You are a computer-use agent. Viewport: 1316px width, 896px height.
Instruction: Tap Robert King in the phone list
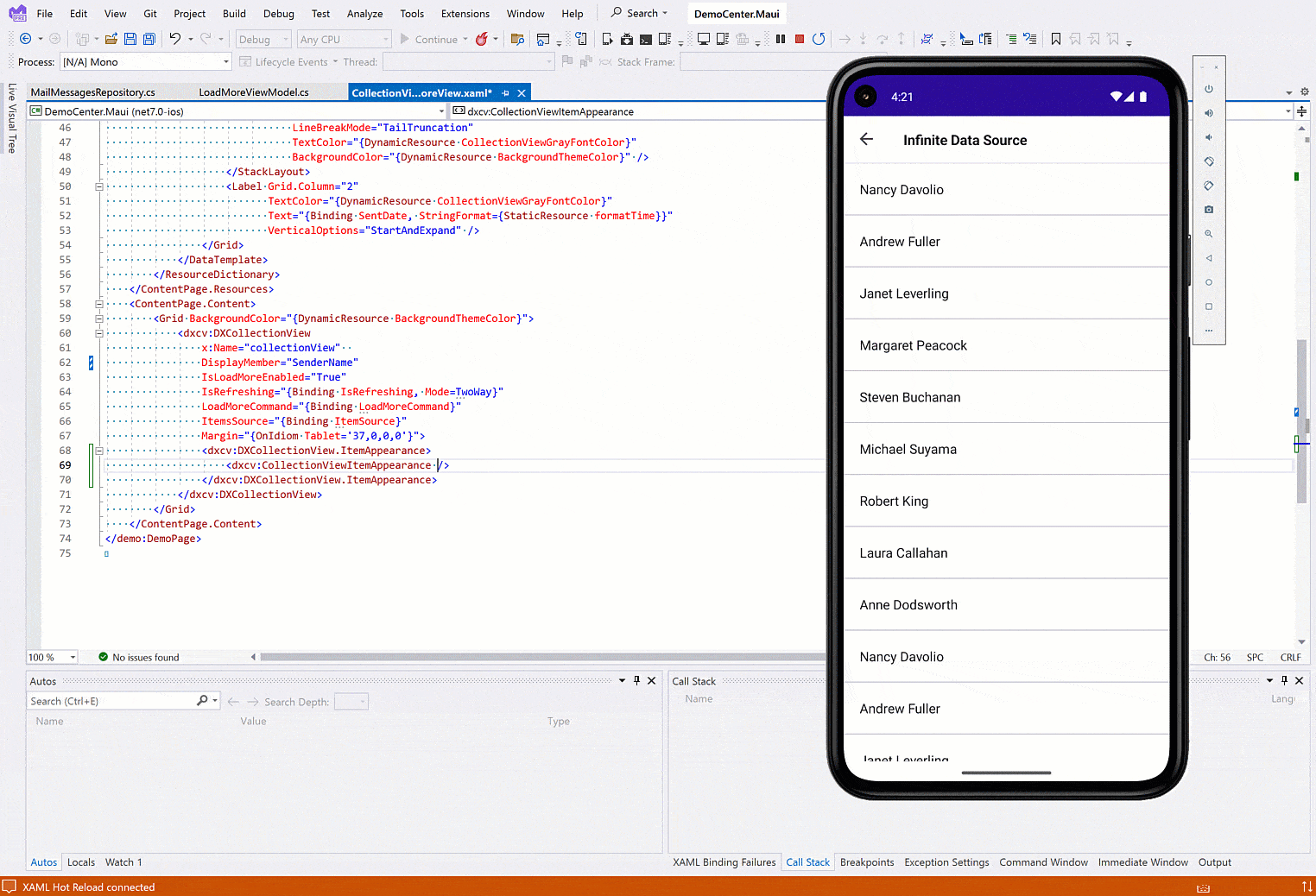[1006, 501]
